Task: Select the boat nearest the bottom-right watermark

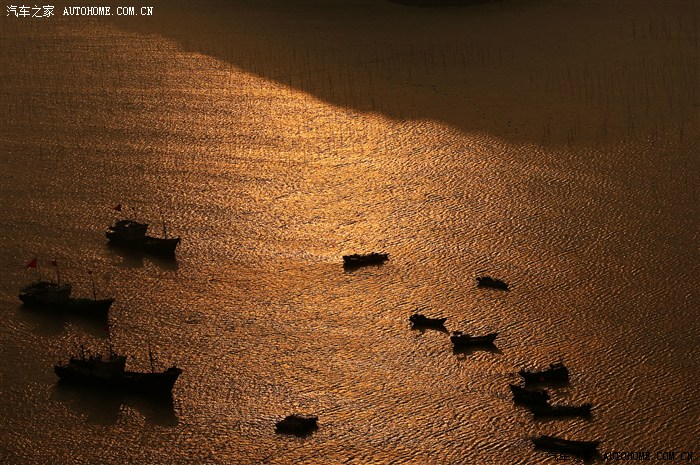Action: pyautogui.click(x=565, y=444)
